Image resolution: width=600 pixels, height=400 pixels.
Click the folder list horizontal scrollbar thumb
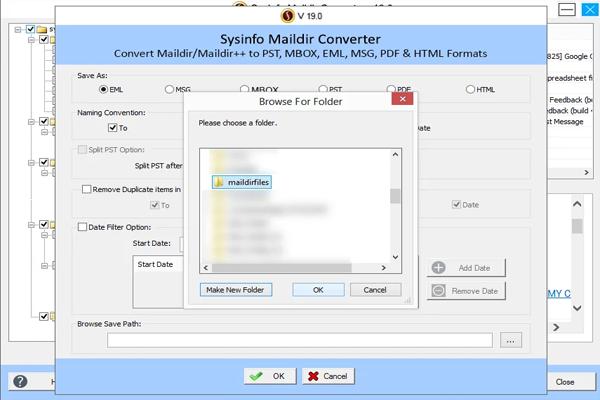(282, 268)
